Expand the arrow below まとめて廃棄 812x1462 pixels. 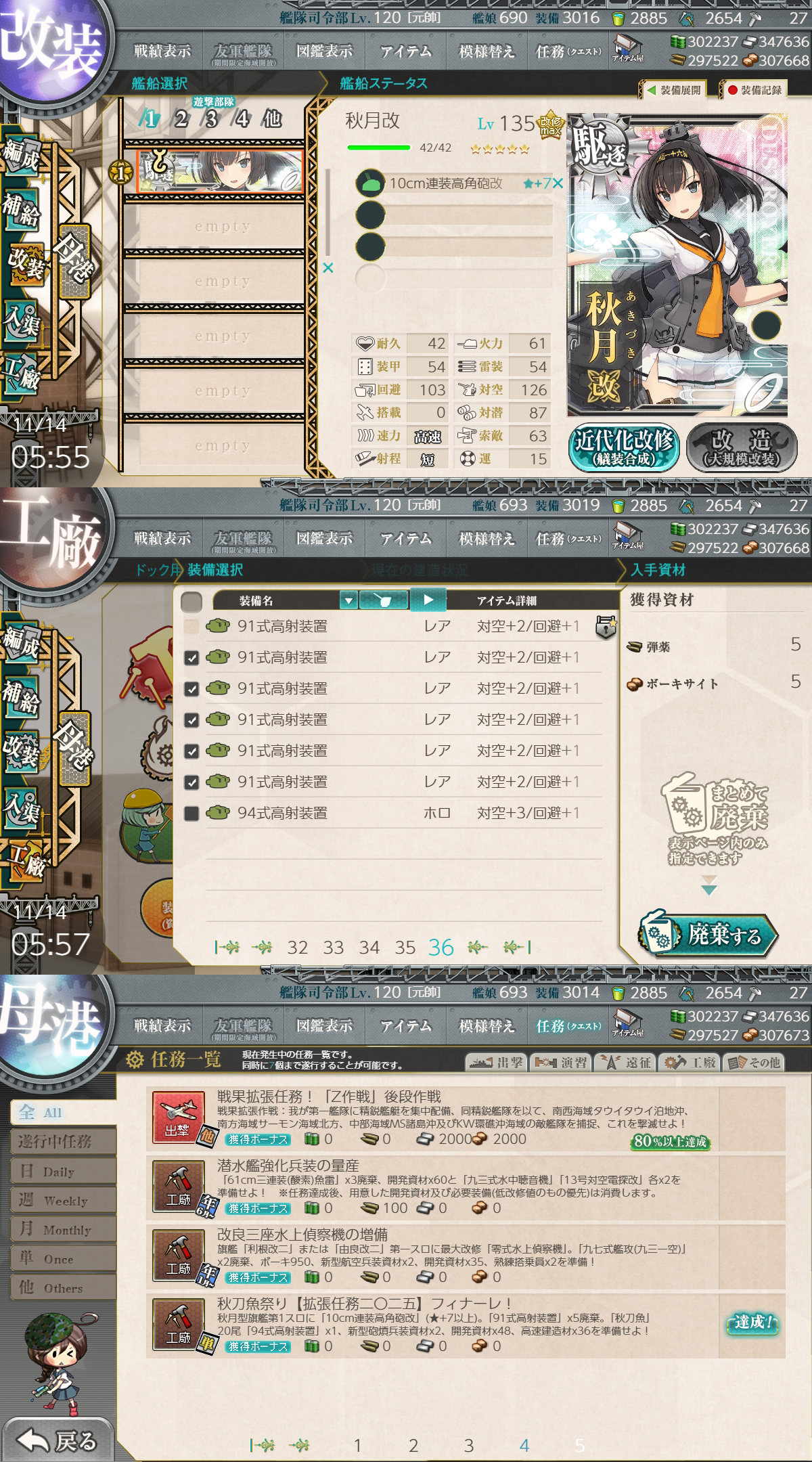tap(709, 885)
